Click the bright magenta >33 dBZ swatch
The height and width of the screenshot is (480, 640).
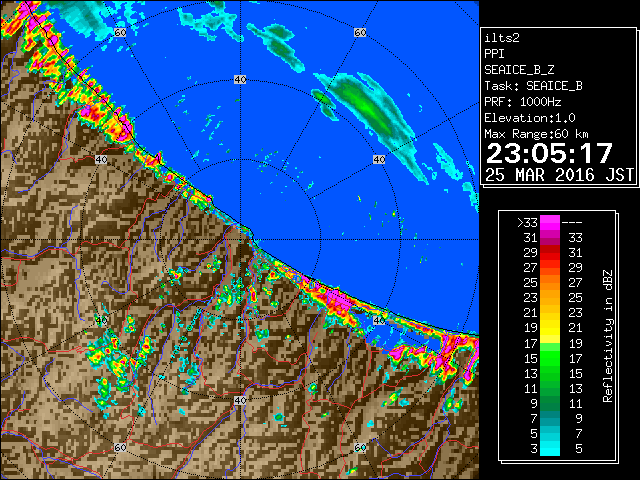(x=550, y=222)
